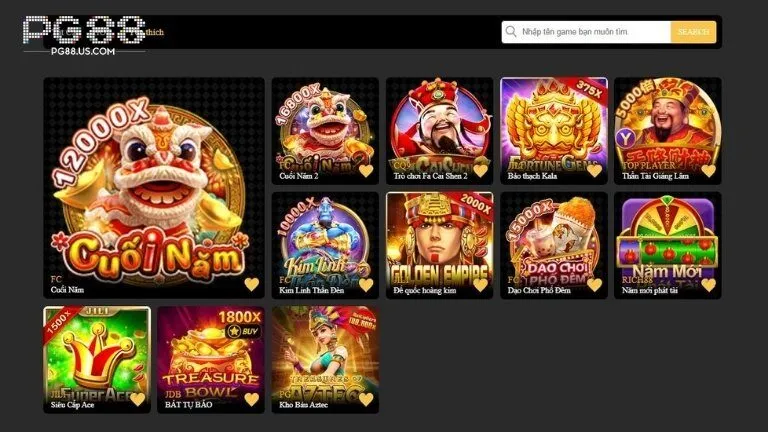Open the Treasure Bowl game thumbnail
The height and width of the screenshot is (432, 768).
click(x=211, y=360)
